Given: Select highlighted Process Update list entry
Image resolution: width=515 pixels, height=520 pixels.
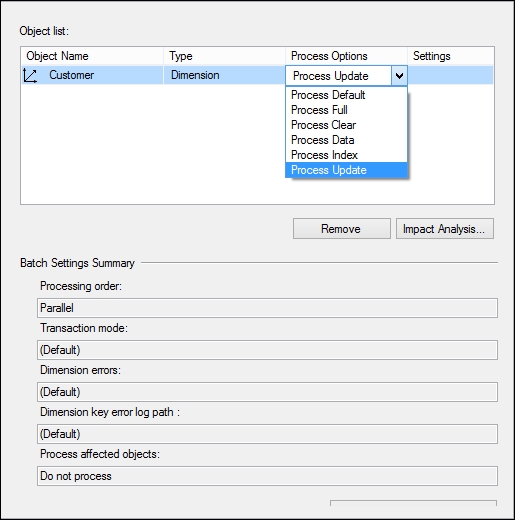Looking at the screenshot, I should tap(346, 170).
